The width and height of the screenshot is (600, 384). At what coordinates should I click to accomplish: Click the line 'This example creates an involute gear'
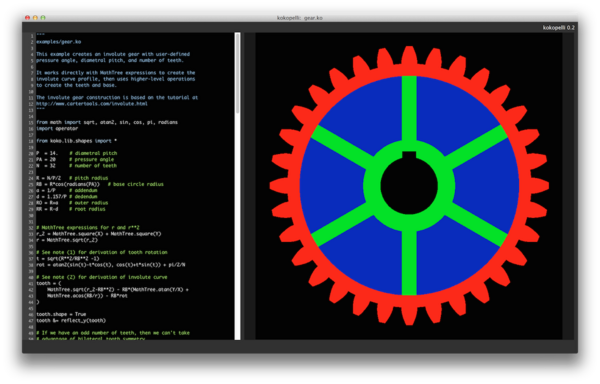point(113,54)
